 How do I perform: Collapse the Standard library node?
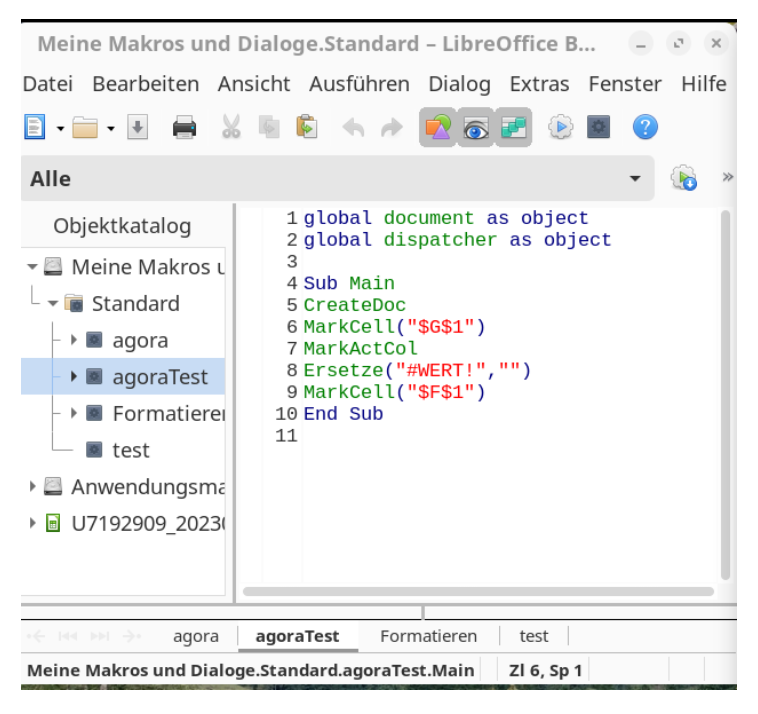pos(53,304)
